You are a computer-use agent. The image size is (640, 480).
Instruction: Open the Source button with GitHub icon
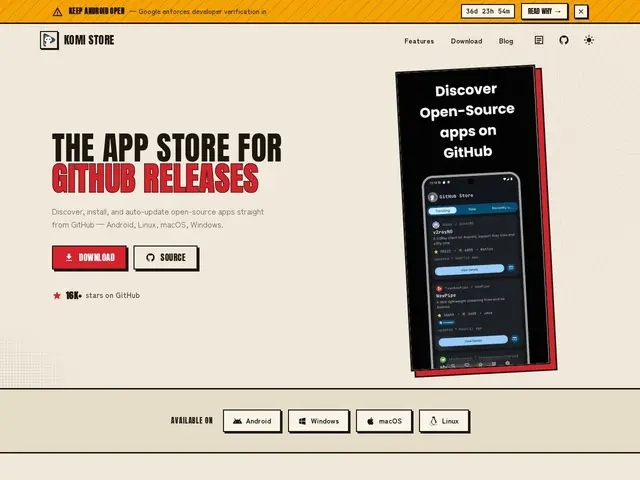pos(166,258)
